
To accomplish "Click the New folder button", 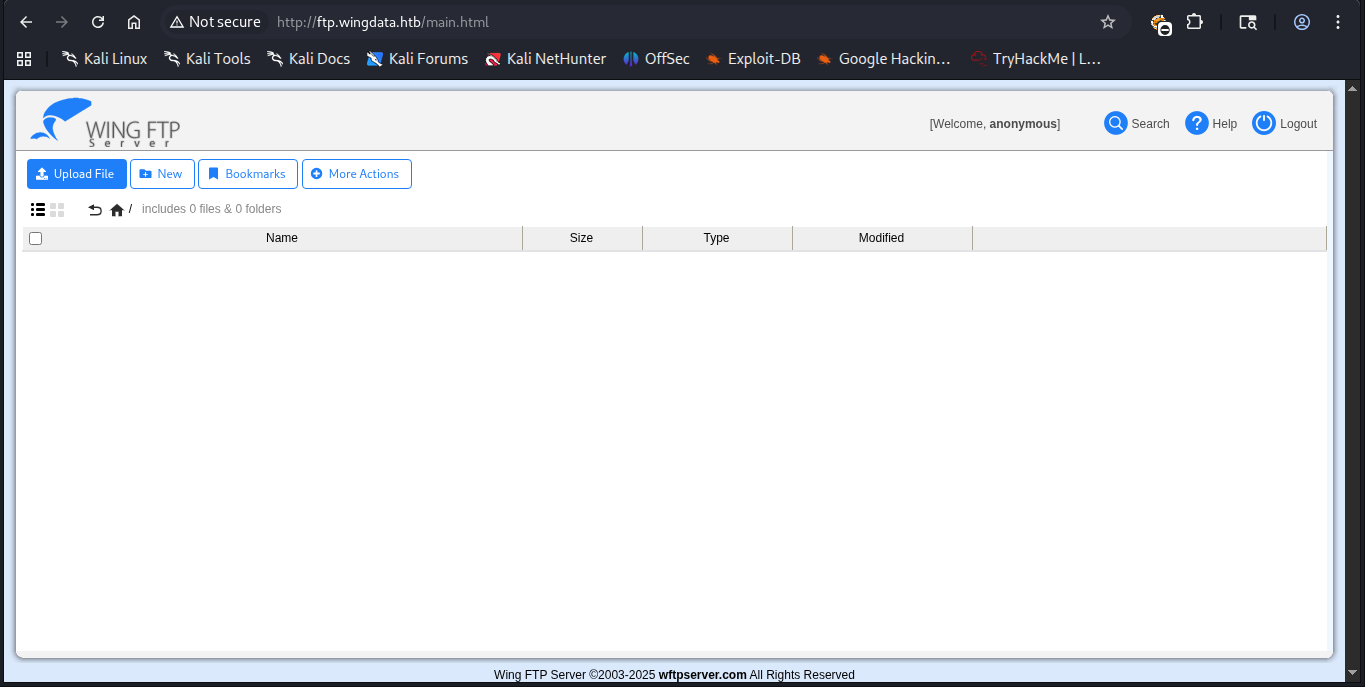I will point(162,174).
